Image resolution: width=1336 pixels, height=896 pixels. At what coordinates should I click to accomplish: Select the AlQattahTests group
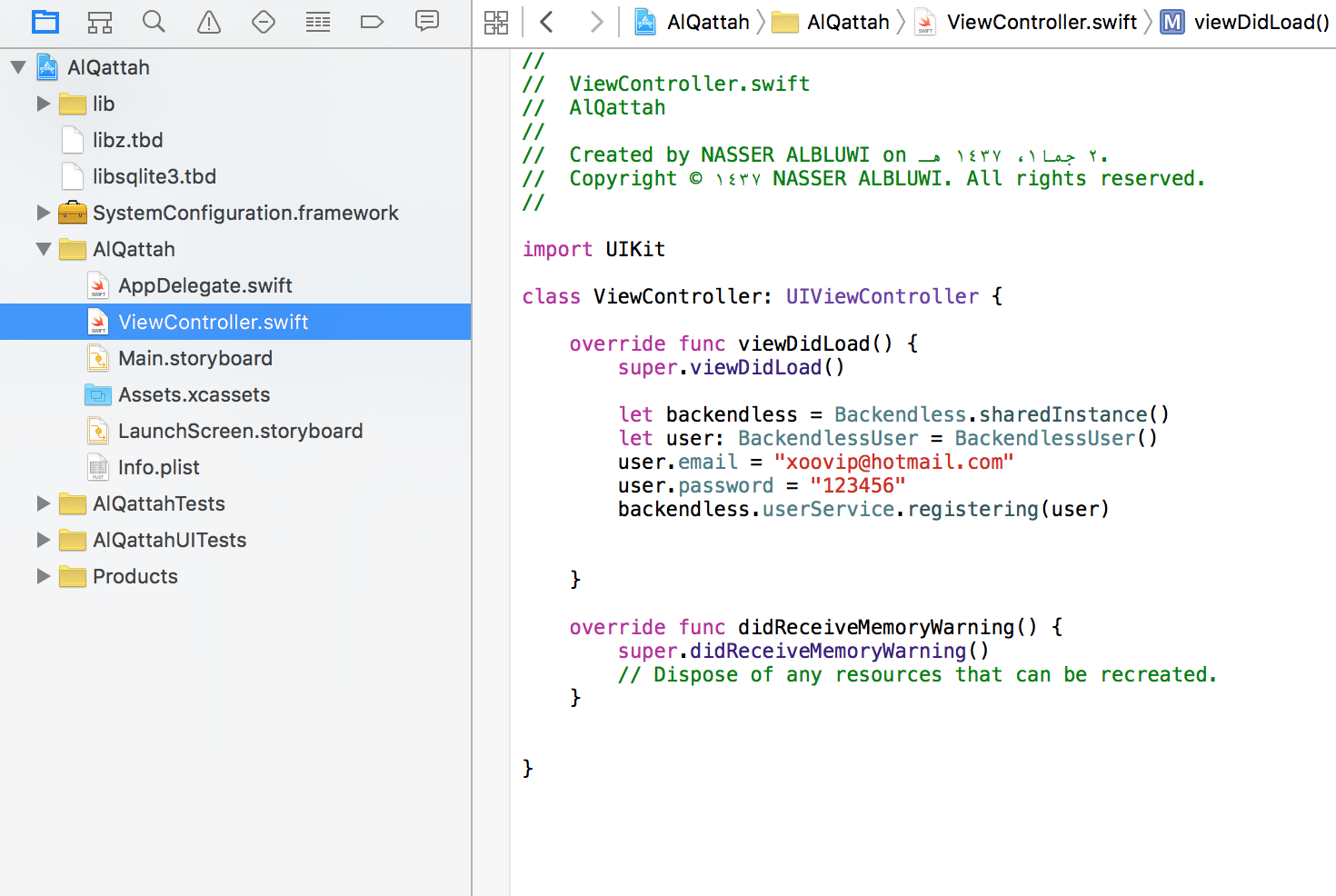235,503
